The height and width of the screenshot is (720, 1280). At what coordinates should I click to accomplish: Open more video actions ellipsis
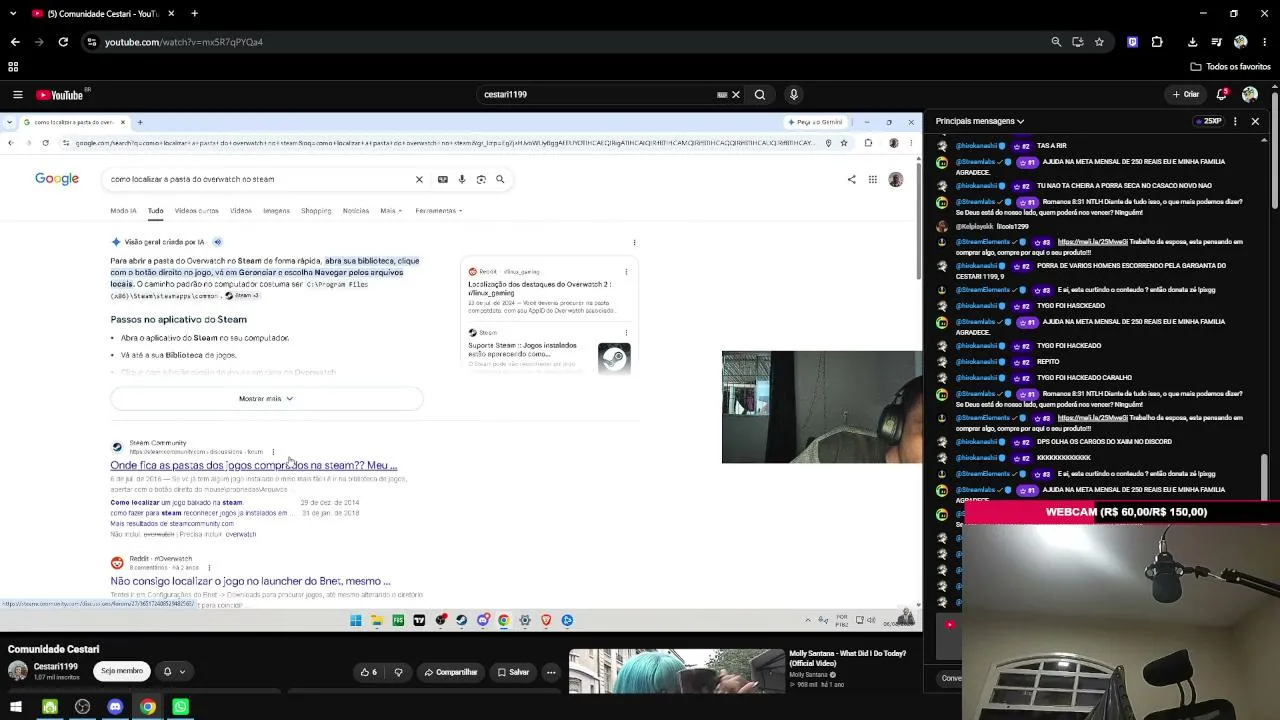pos(551,672)
